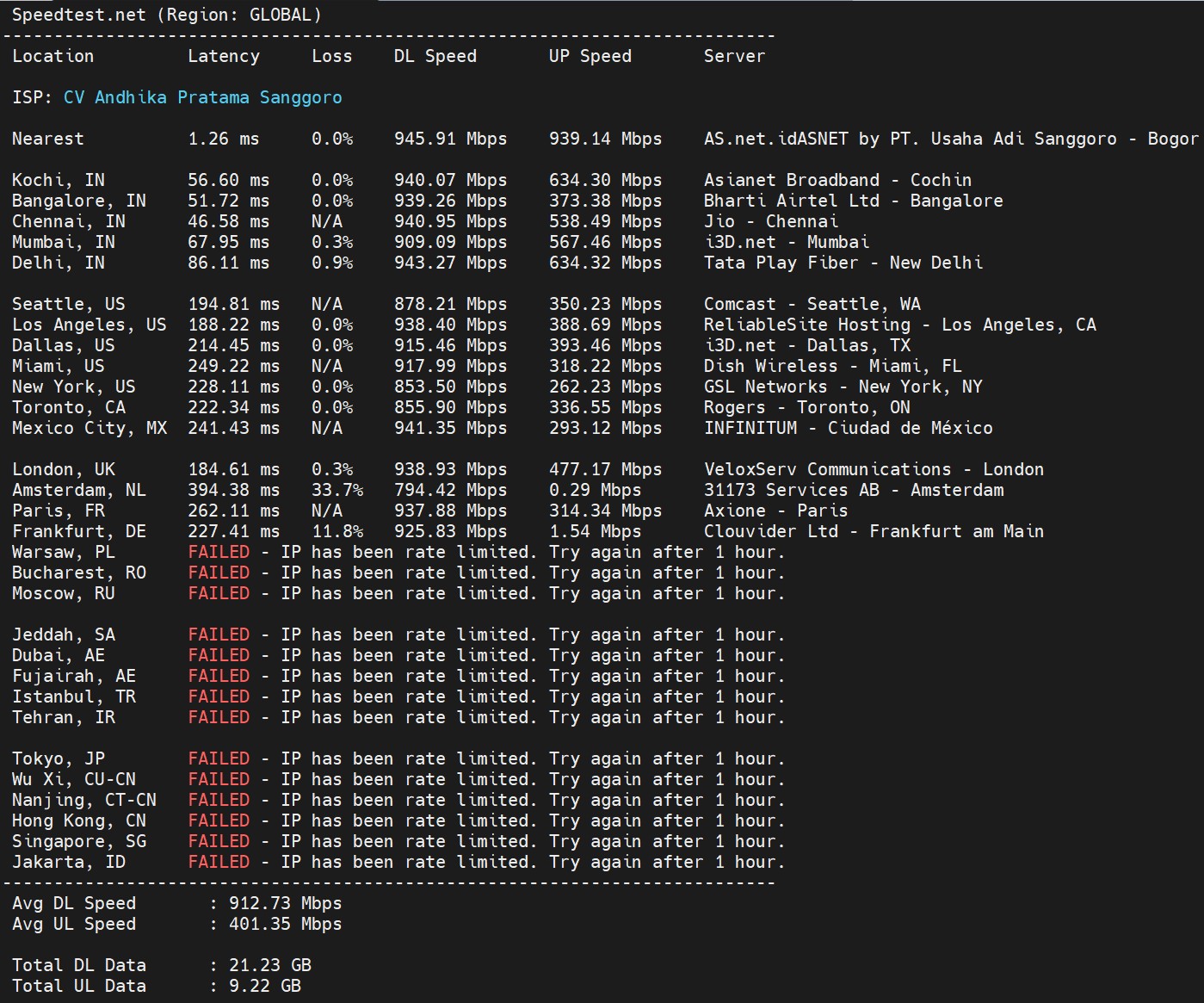Select the Location column header
This screenshot has height=1003, width=1204.
[52, 56]
